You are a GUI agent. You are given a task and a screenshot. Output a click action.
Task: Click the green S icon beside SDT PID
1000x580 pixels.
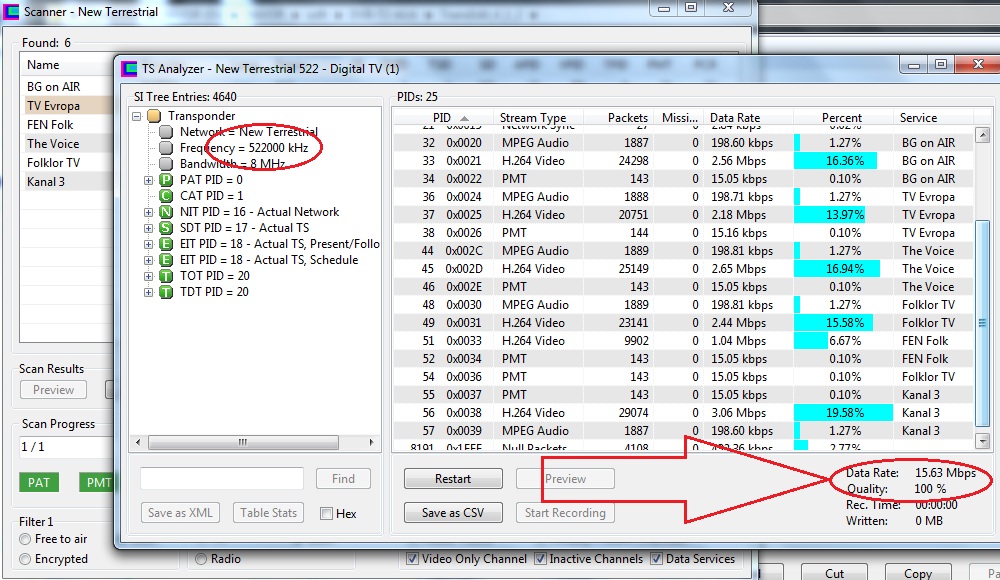click(166, 228)
